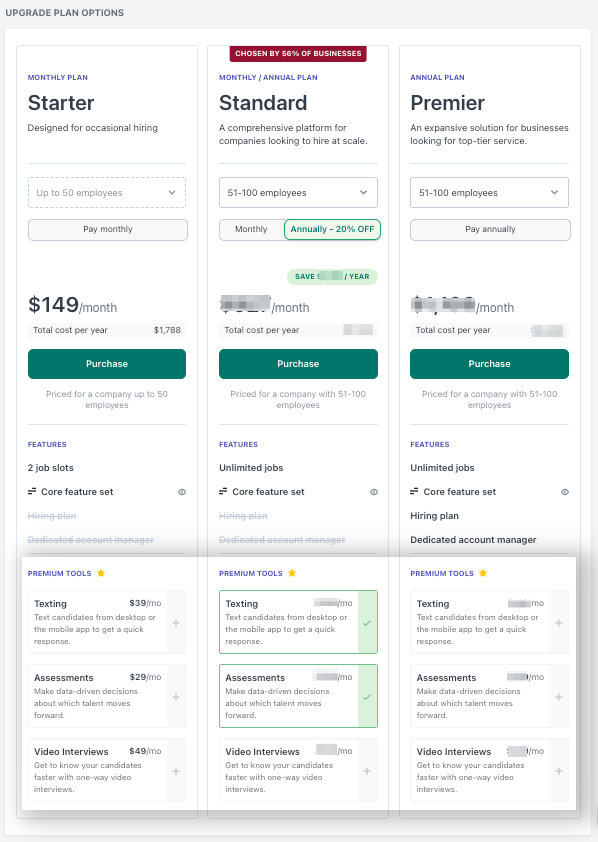This screenshot has width=598, height=842.
Task: Purchase the Starter plan
Action: pos(106,364)
